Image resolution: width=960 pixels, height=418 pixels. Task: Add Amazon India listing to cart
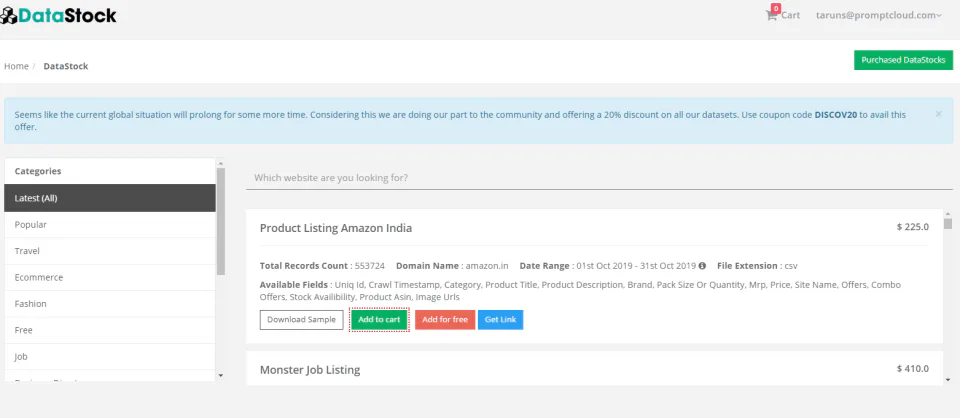point(379,319)
